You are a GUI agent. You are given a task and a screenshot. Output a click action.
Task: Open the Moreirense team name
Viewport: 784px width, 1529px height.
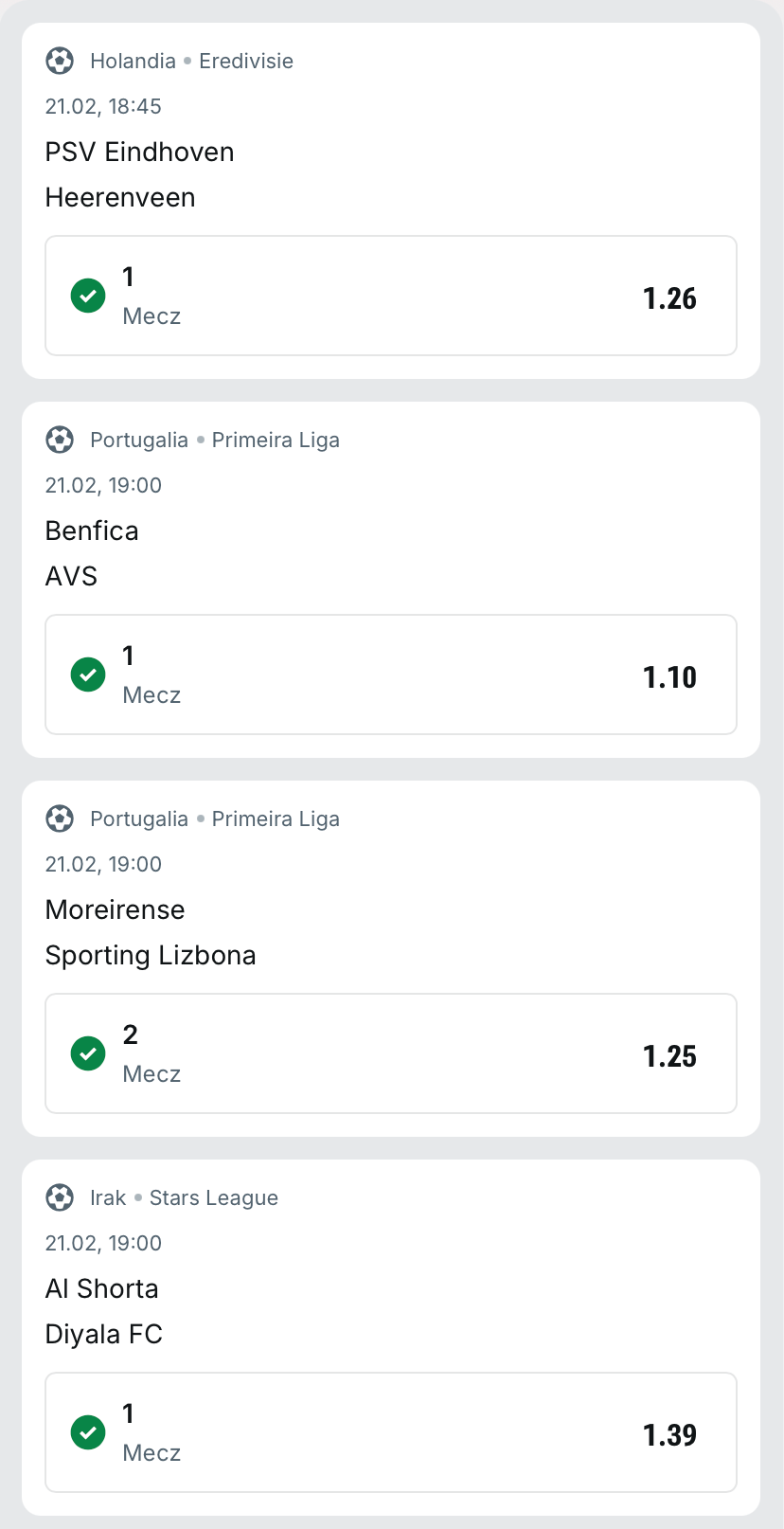115,909
